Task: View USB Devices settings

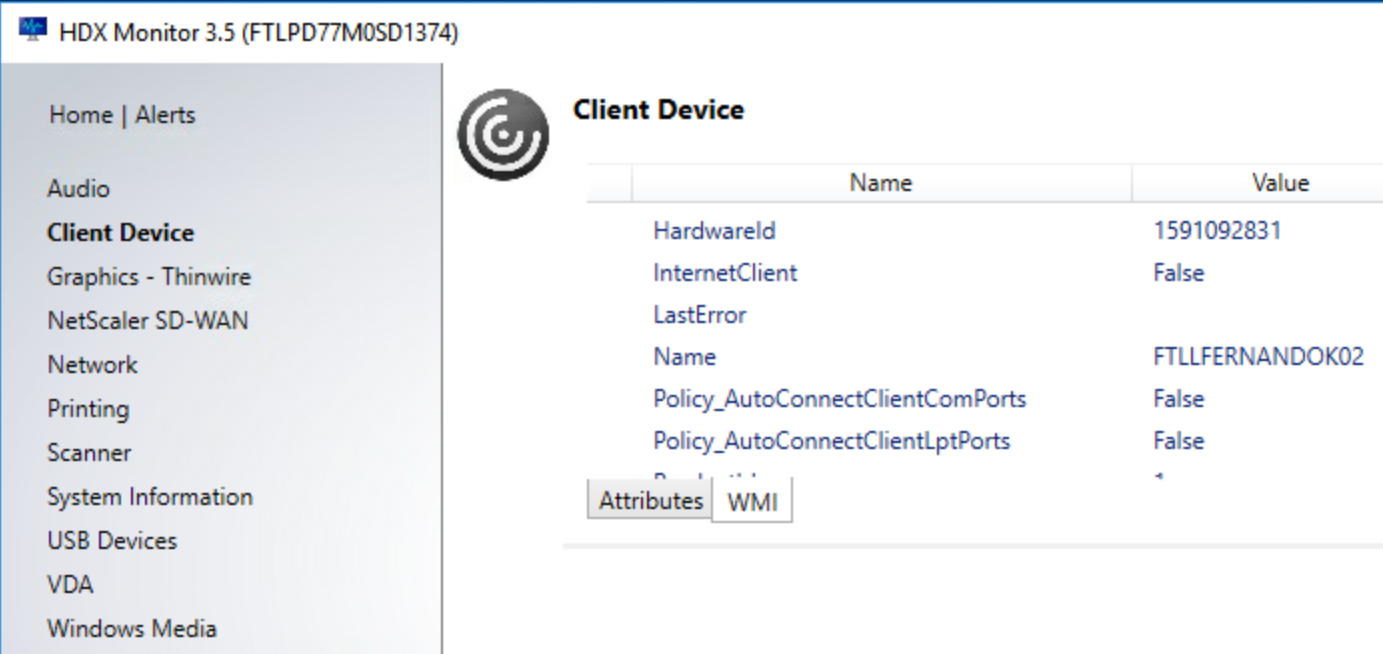Action: click(111, 540)
